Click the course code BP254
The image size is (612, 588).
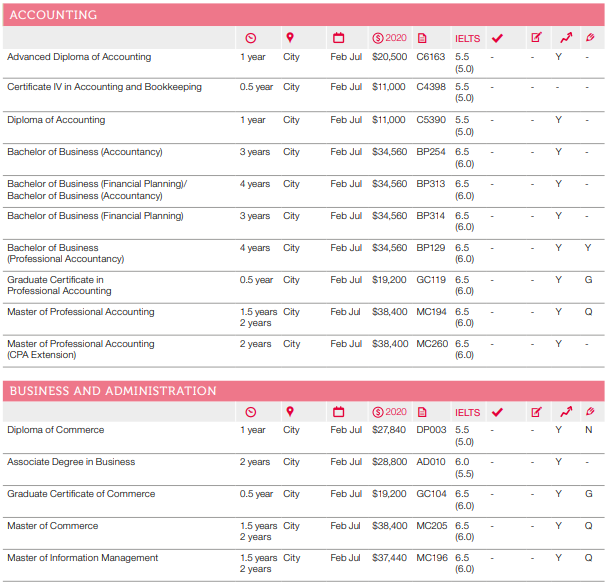[x=430, y=152]
